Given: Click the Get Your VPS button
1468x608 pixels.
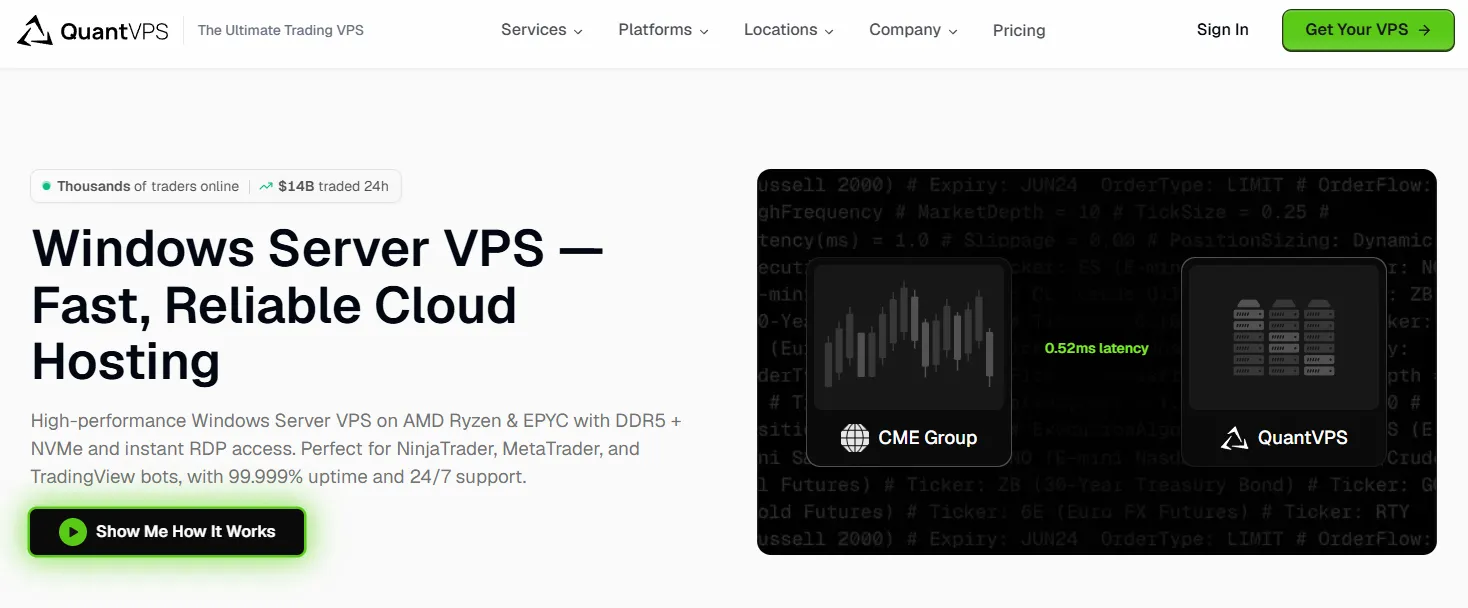Looking at the screenshot, I should click(1368, 30).
